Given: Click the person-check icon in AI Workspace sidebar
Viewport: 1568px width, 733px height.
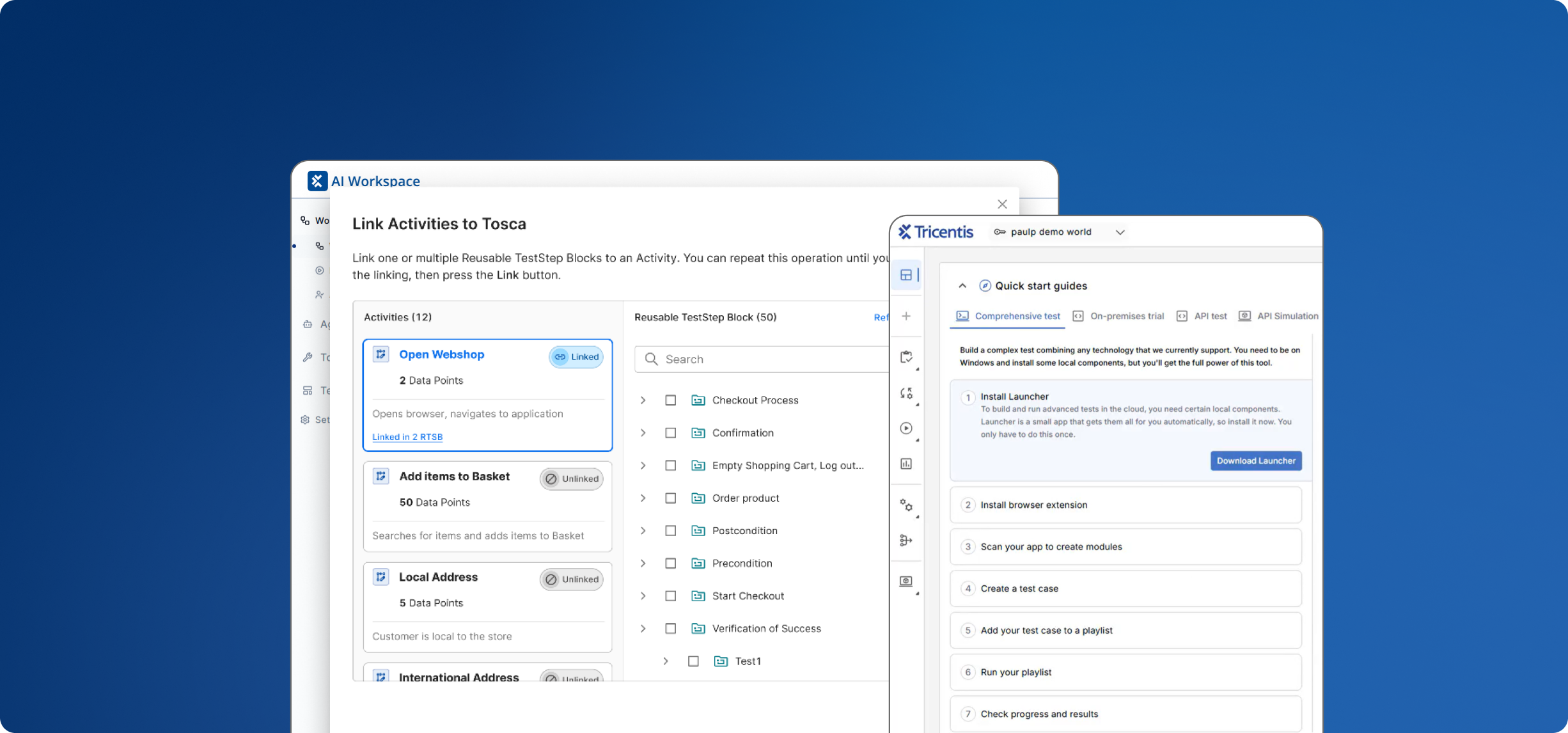Looking at the screenshot, I should [x=320, y=295].
